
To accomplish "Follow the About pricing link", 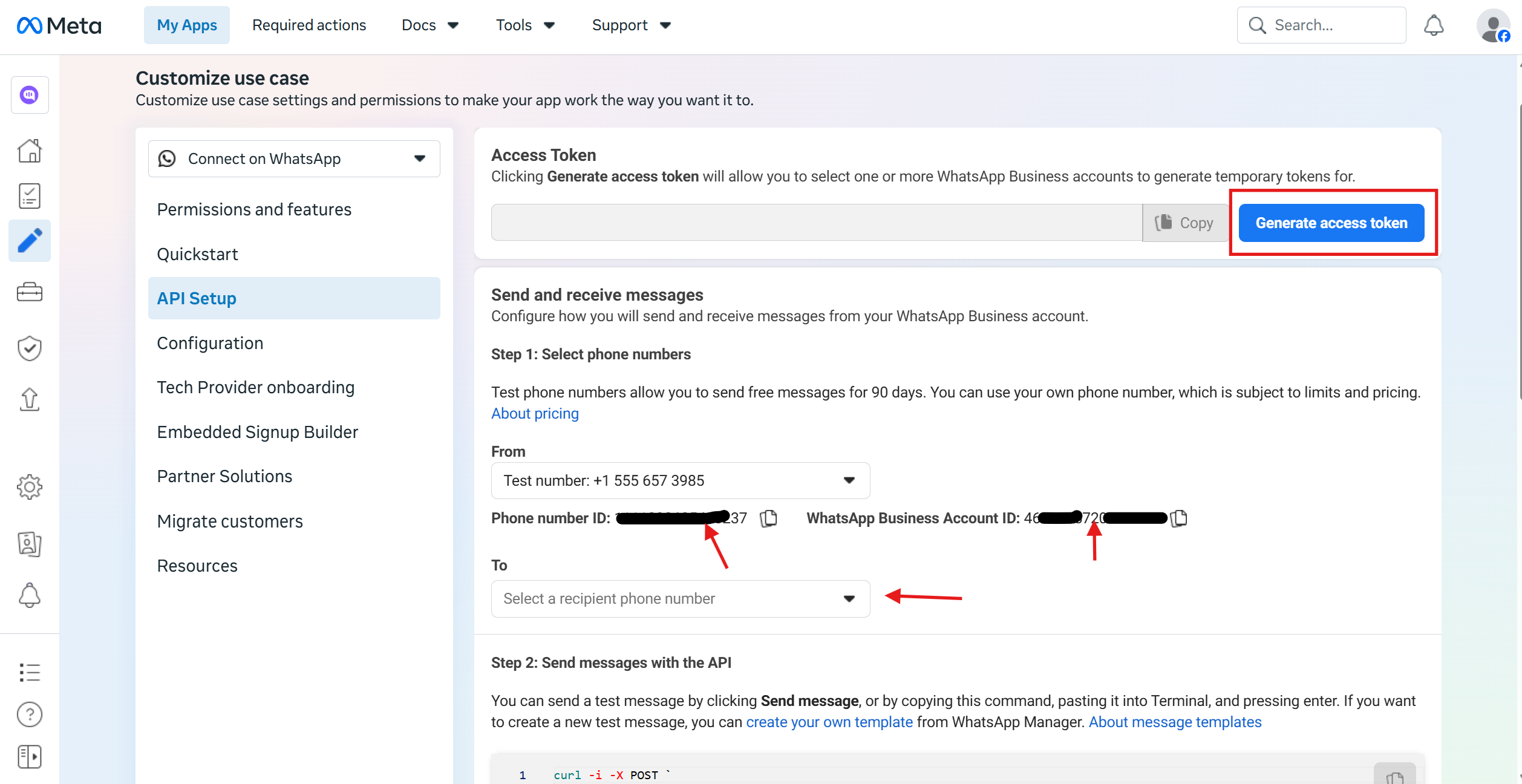I will coord(535,413).
